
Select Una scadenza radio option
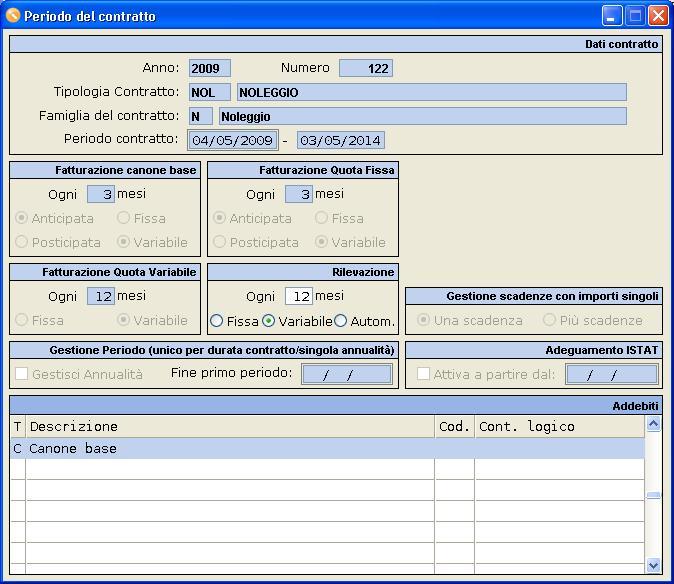point(423,320)
